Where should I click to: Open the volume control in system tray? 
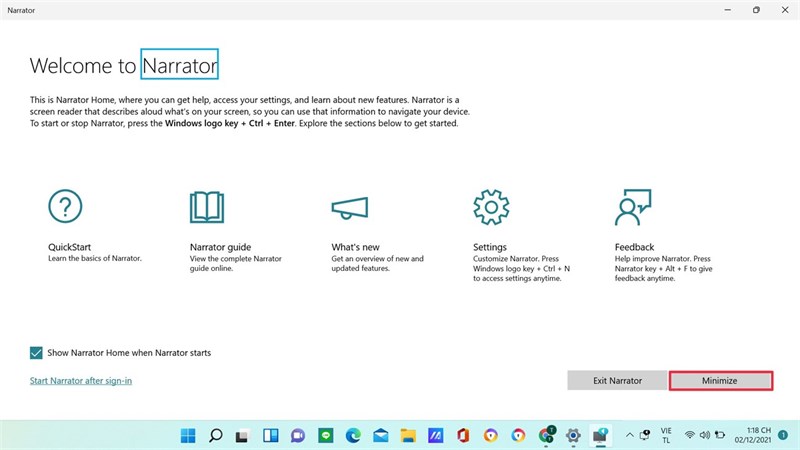pos(705,435)
